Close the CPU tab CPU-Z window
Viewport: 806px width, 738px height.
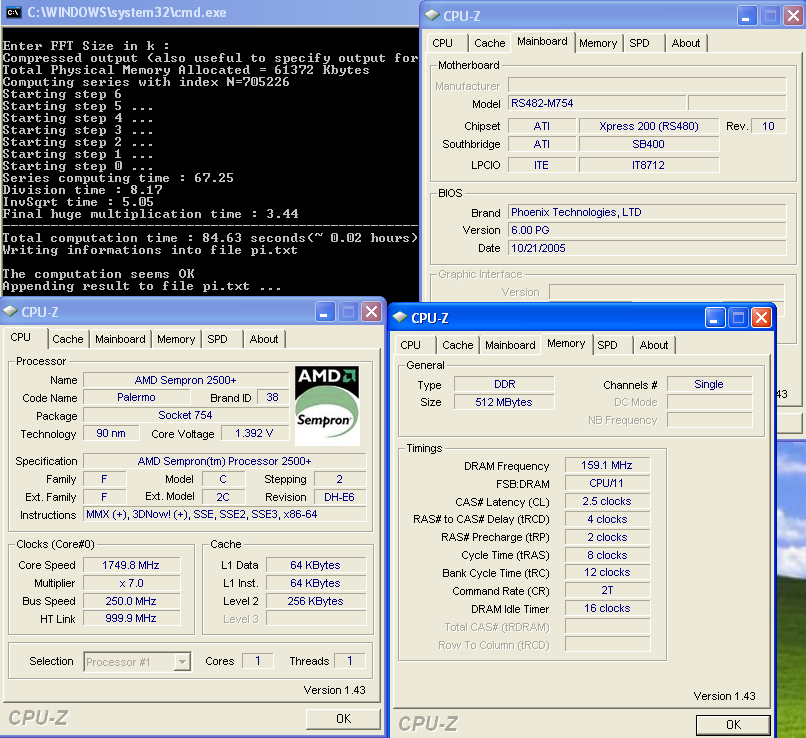tap(371, 312)
